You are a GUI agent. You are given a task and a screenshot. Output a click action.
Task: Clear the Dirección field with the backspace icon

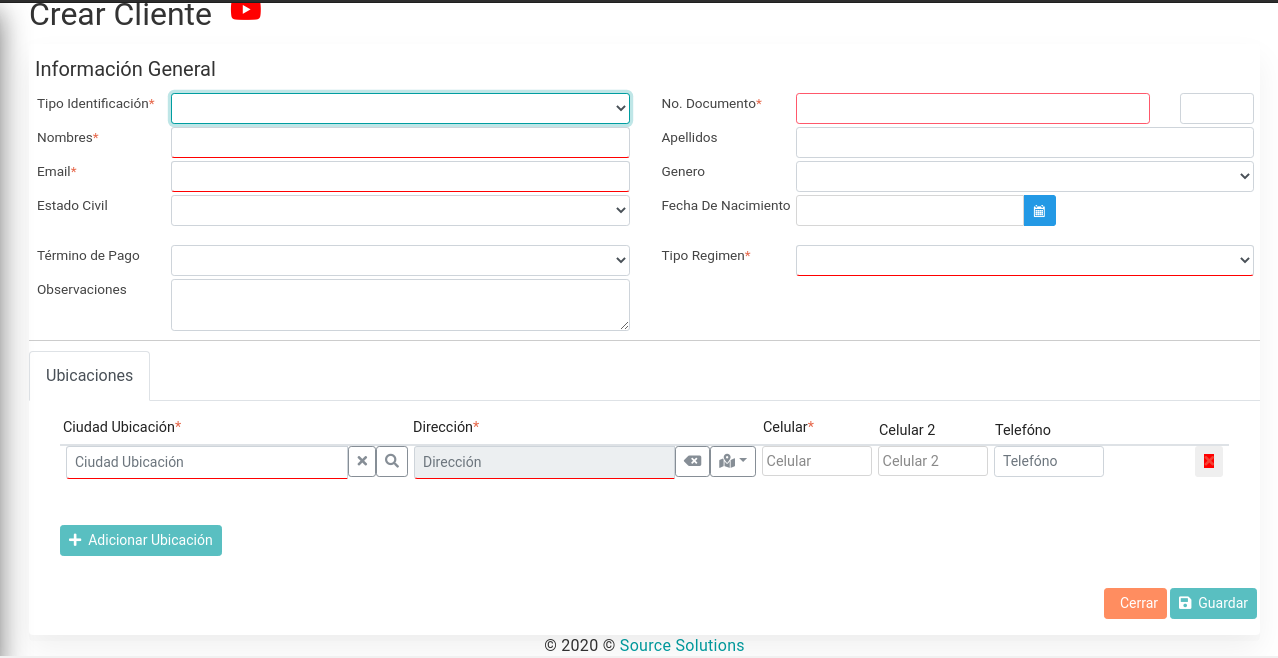[x=692, y=461]
